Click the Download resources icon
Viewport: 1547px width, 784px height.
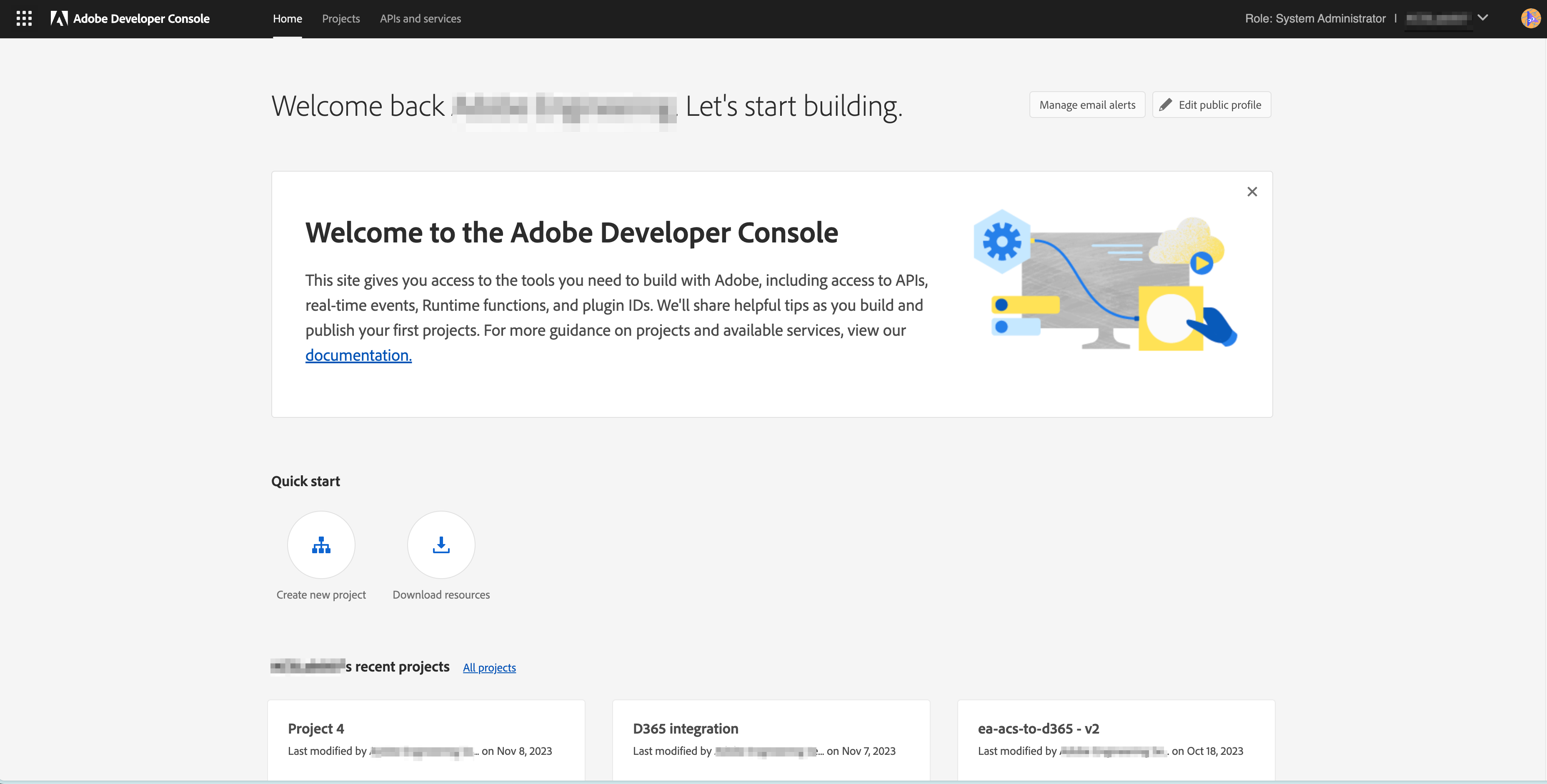point(441,544)
